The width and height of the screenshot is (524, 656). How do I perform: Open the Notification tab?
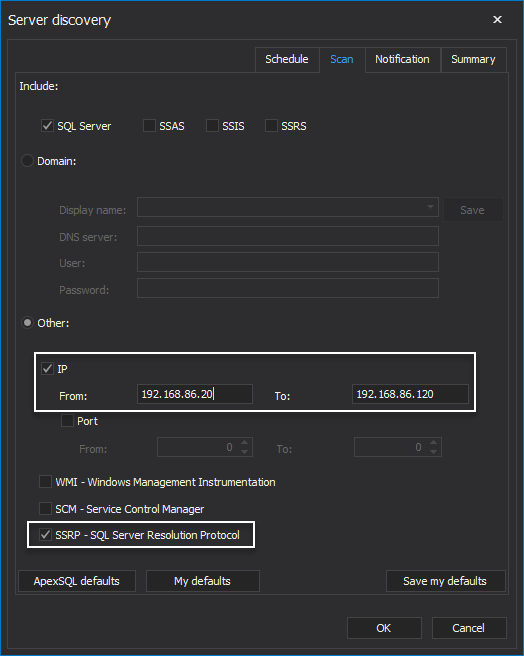(x=402, y=59)
